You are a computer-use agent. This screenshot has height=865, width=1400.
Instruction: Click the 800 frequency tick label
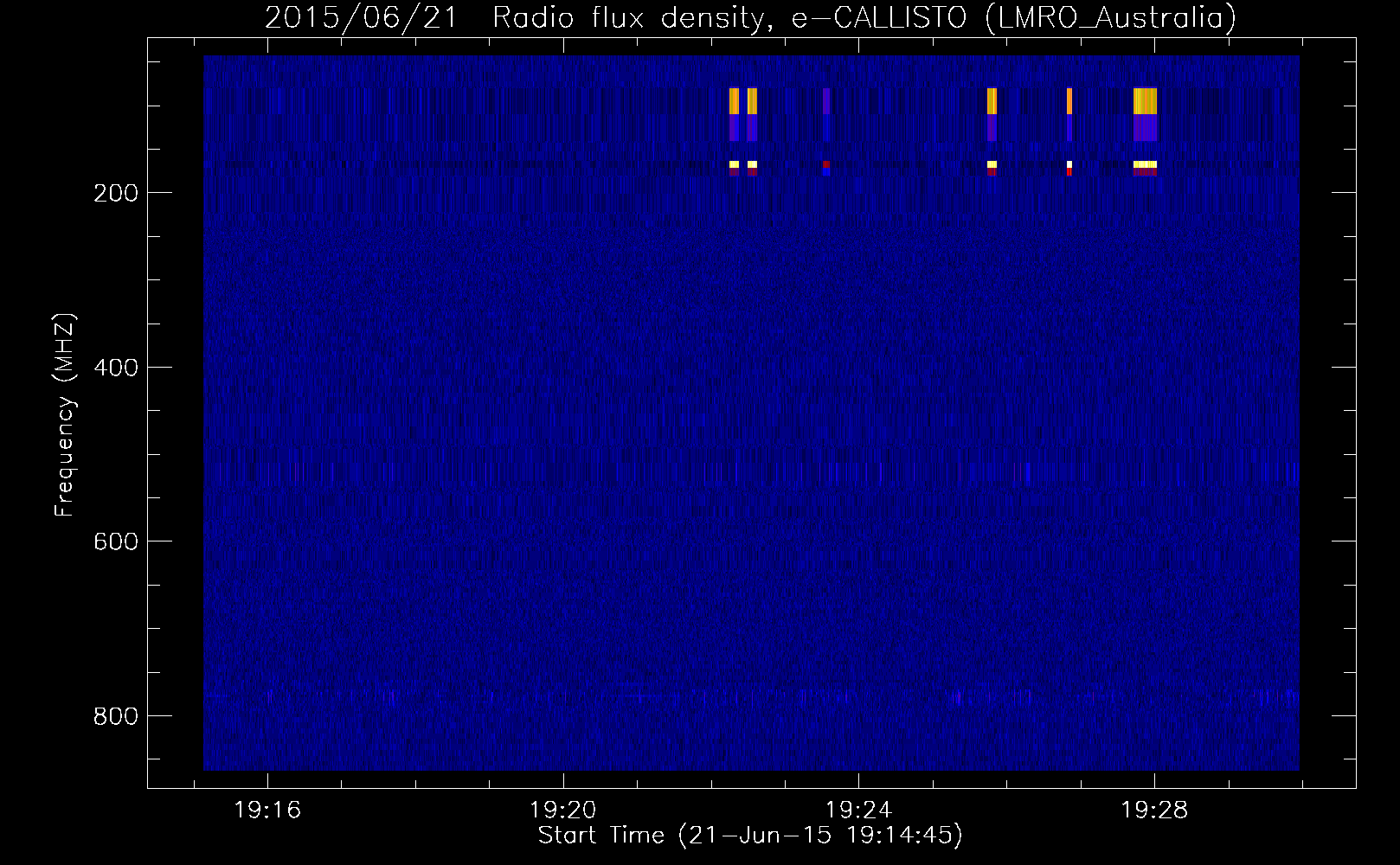[x=116, y=716]
